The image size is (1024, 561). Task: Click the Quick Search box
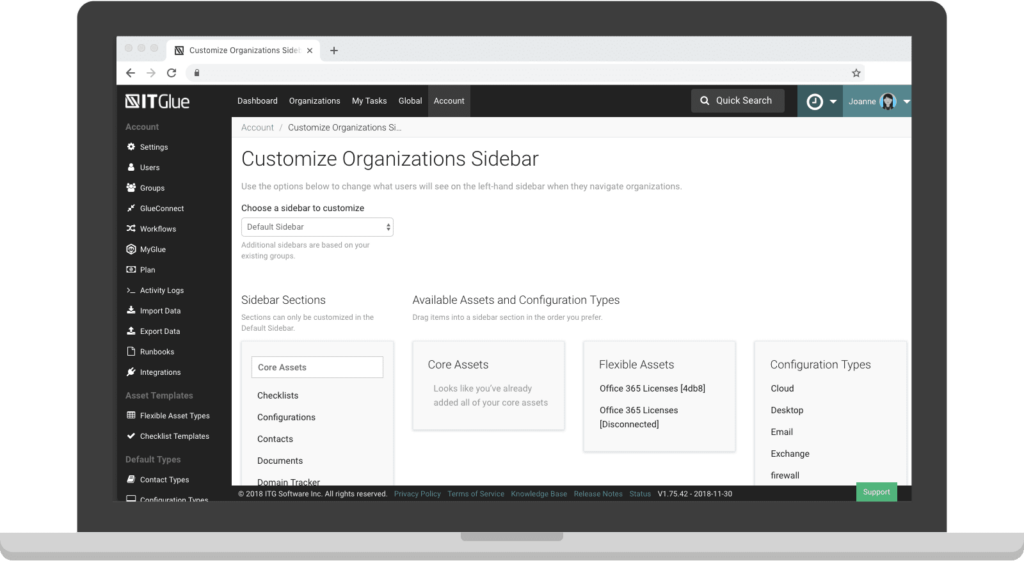(x=738, y=101)
